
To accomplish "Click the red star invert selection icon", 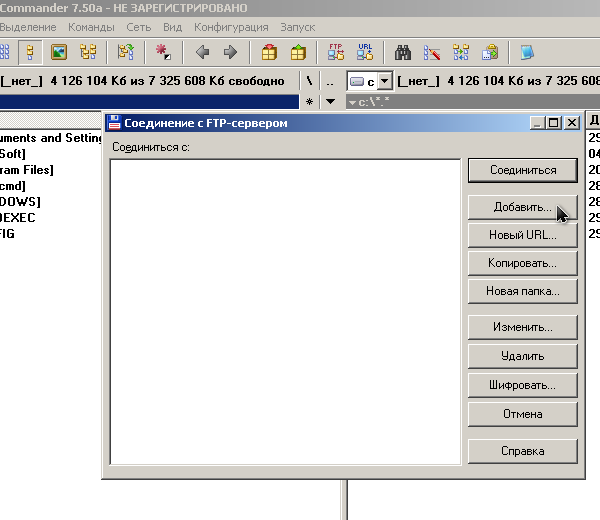I will coord(164,52).
